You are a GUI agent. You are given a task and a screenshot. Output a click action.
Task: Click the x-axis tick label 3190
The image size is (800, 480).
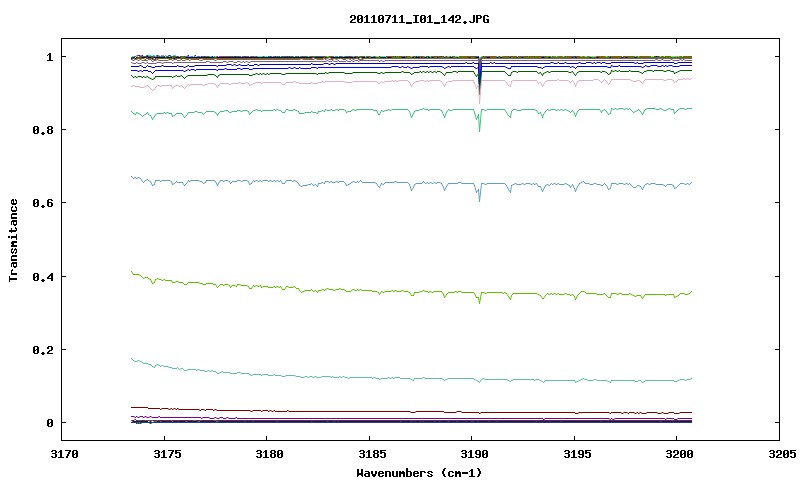474,454
